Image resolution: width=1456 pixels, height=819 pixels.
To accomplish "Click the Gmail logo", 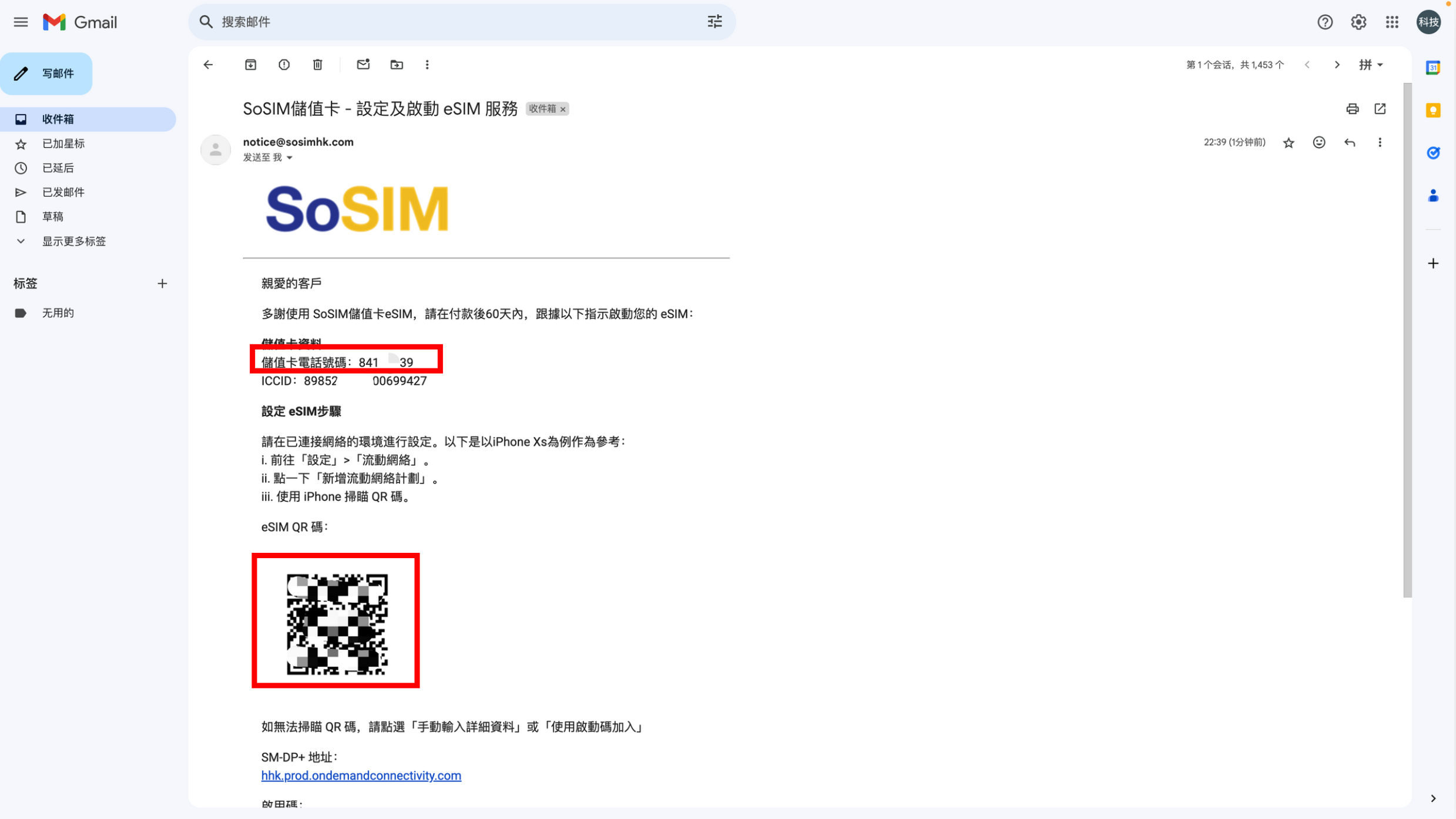I will click(80, 22).
